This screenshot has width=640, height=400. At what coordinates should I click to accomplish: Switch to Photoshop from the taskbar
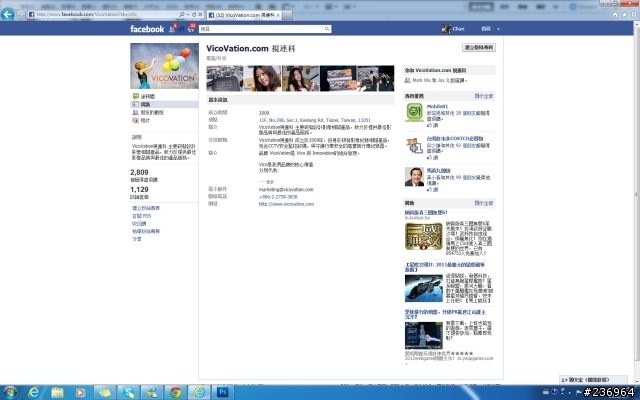[x=223, y=393]
